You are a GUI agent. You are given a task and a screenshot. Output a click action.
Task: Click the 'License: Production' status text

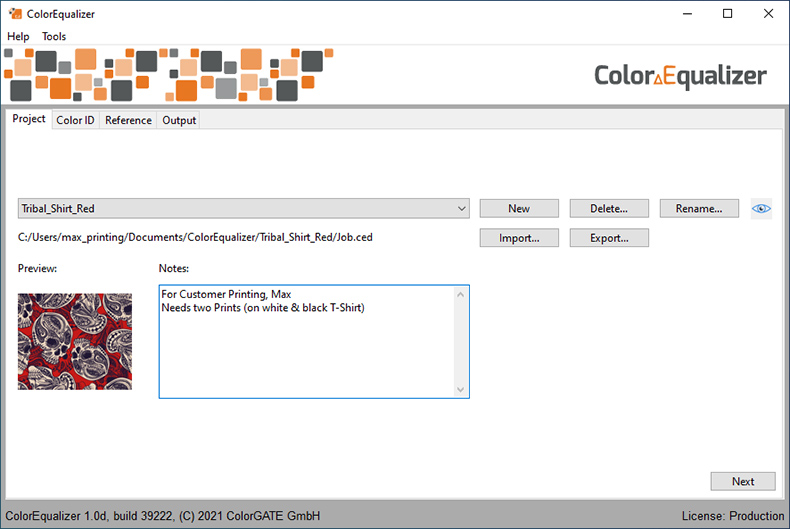point(733,516)
